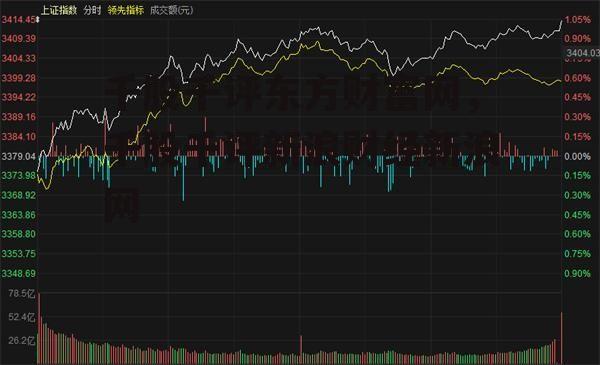Click the tall red opening volume bar
Screen dimensions: 600x365
(39, 329)
